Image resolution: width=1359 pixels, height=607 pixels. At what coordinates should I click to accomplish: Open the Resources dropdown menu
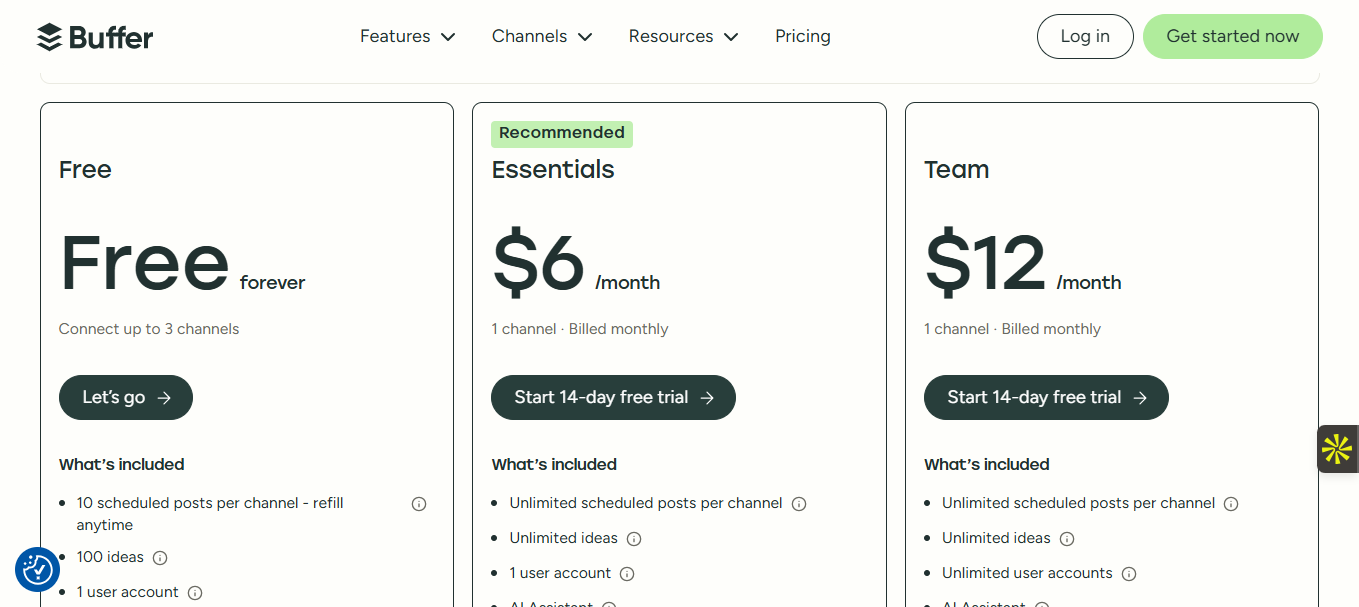pos(683,37)
